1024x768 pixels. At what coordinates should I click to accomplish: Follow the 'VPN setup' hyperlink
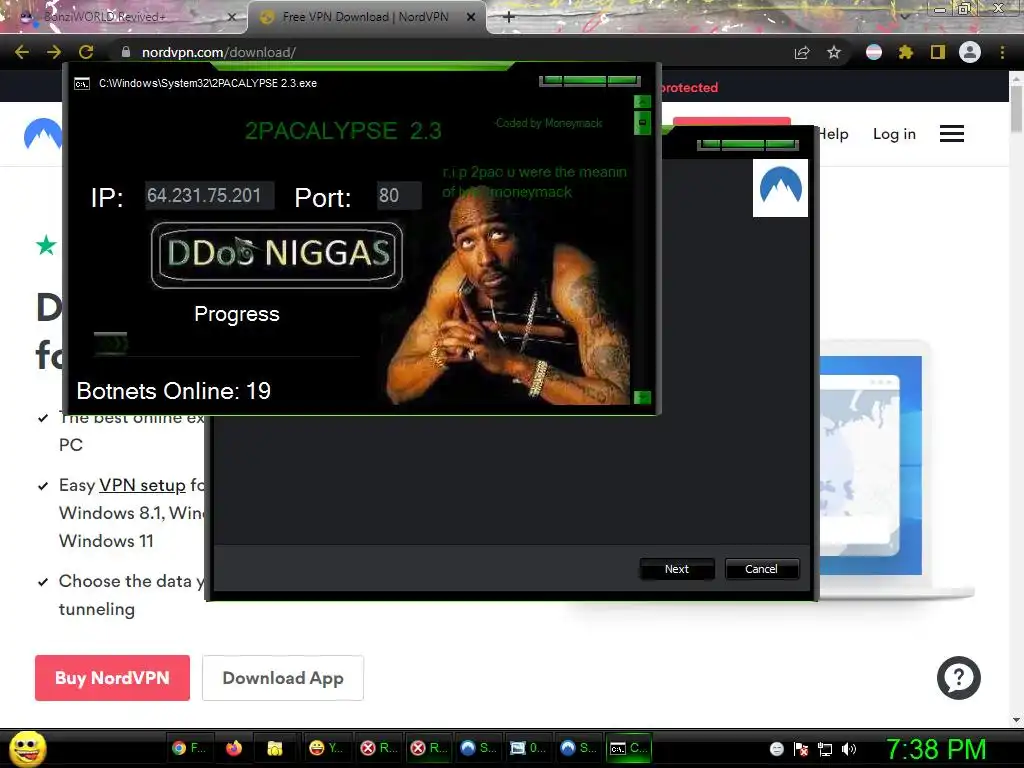point(142,485)
